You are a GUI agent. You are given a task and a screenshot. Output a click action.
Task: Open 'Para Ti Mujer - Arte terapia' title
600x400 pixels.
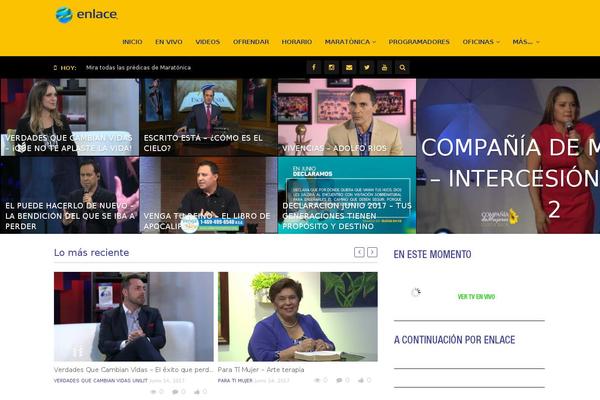click(x=261, y=370)
